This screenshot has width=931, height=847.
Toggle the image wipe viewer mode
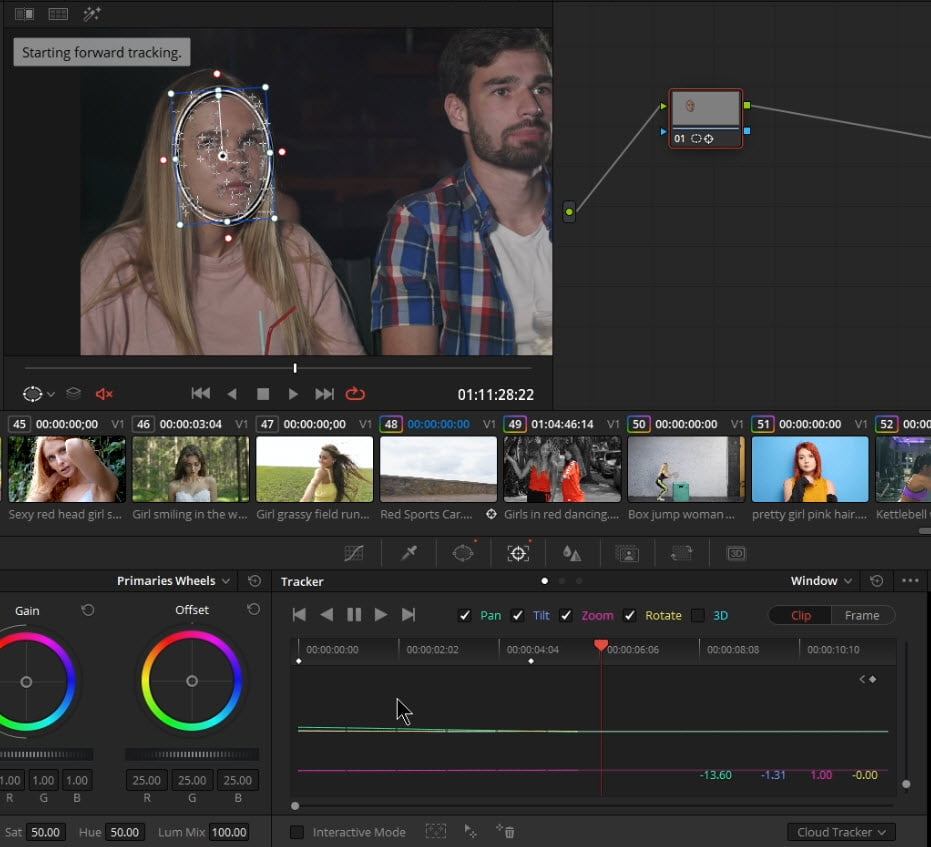24,14
